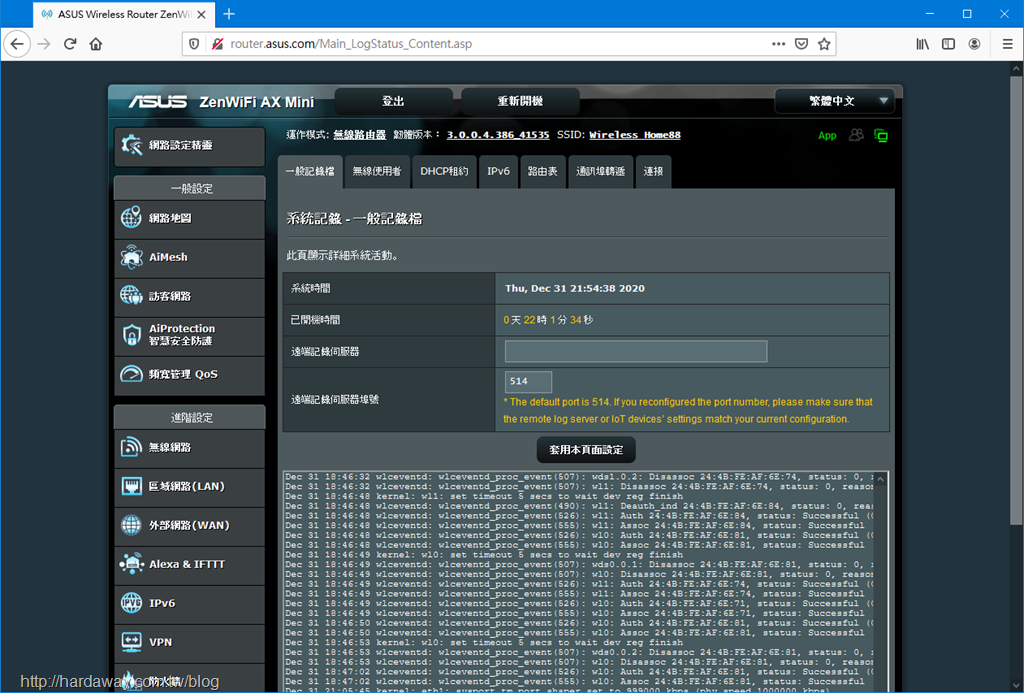
Task: View the insecure connection lock info
Action: 217,44
